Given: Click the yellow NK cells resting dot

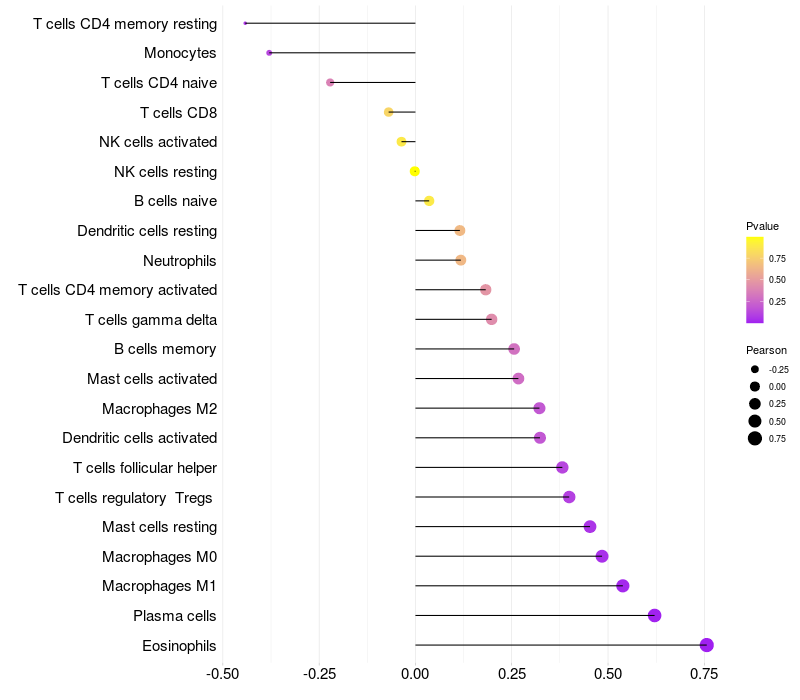Looking at the screenshot, I should [x=415, y=171].
